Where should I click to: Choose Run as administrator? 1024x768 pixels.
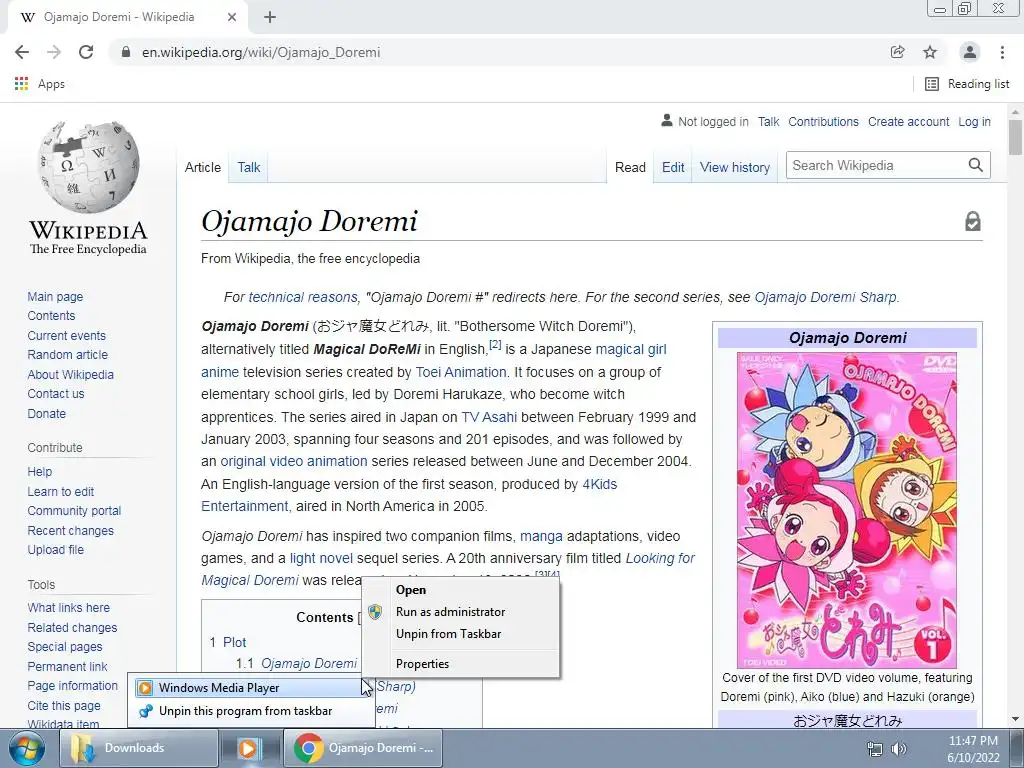point(461,612)
